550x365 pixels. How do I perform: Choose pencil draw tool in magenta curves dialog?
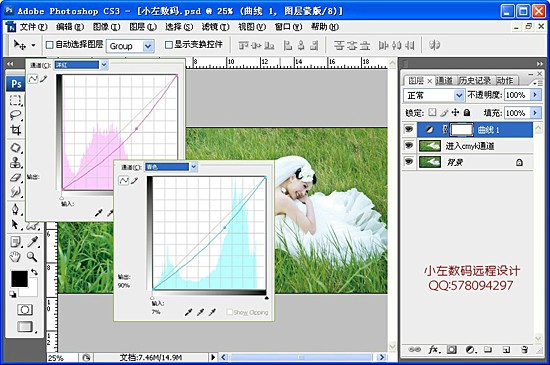[43, 79]
